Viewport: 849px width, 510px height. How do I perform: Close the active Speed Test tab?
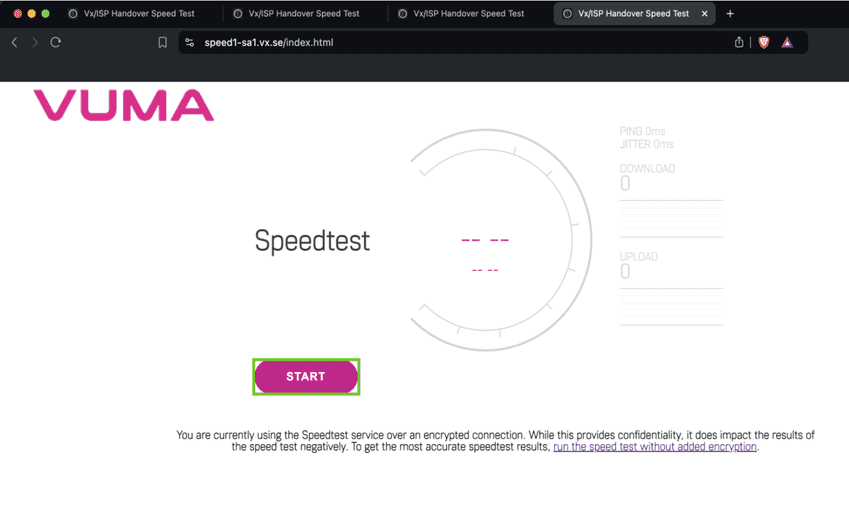click(x=705, y=14)
